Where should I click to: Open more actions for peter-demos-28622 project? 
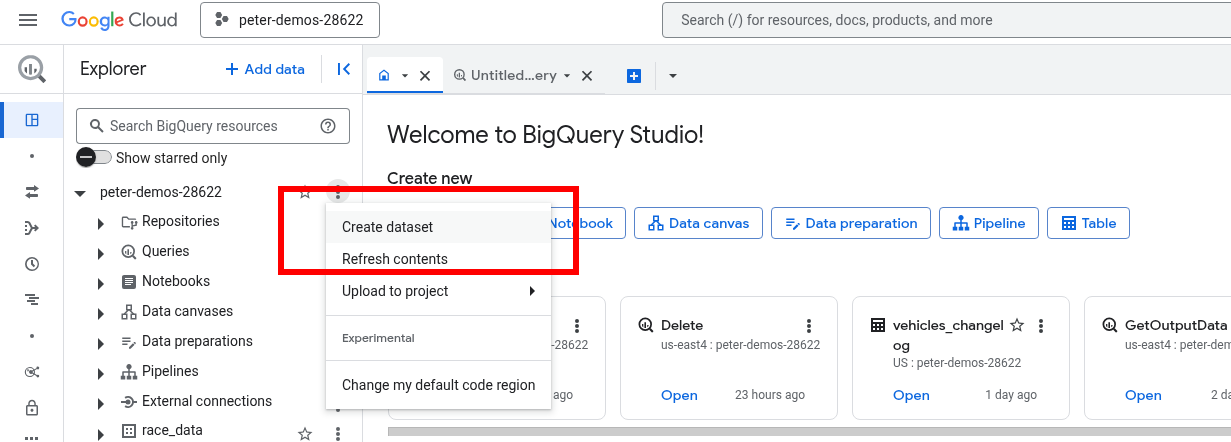[338, 192]
